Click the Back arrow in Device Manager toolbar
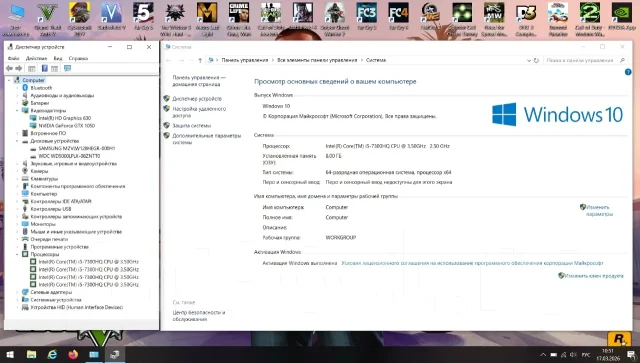 (9, 69)
